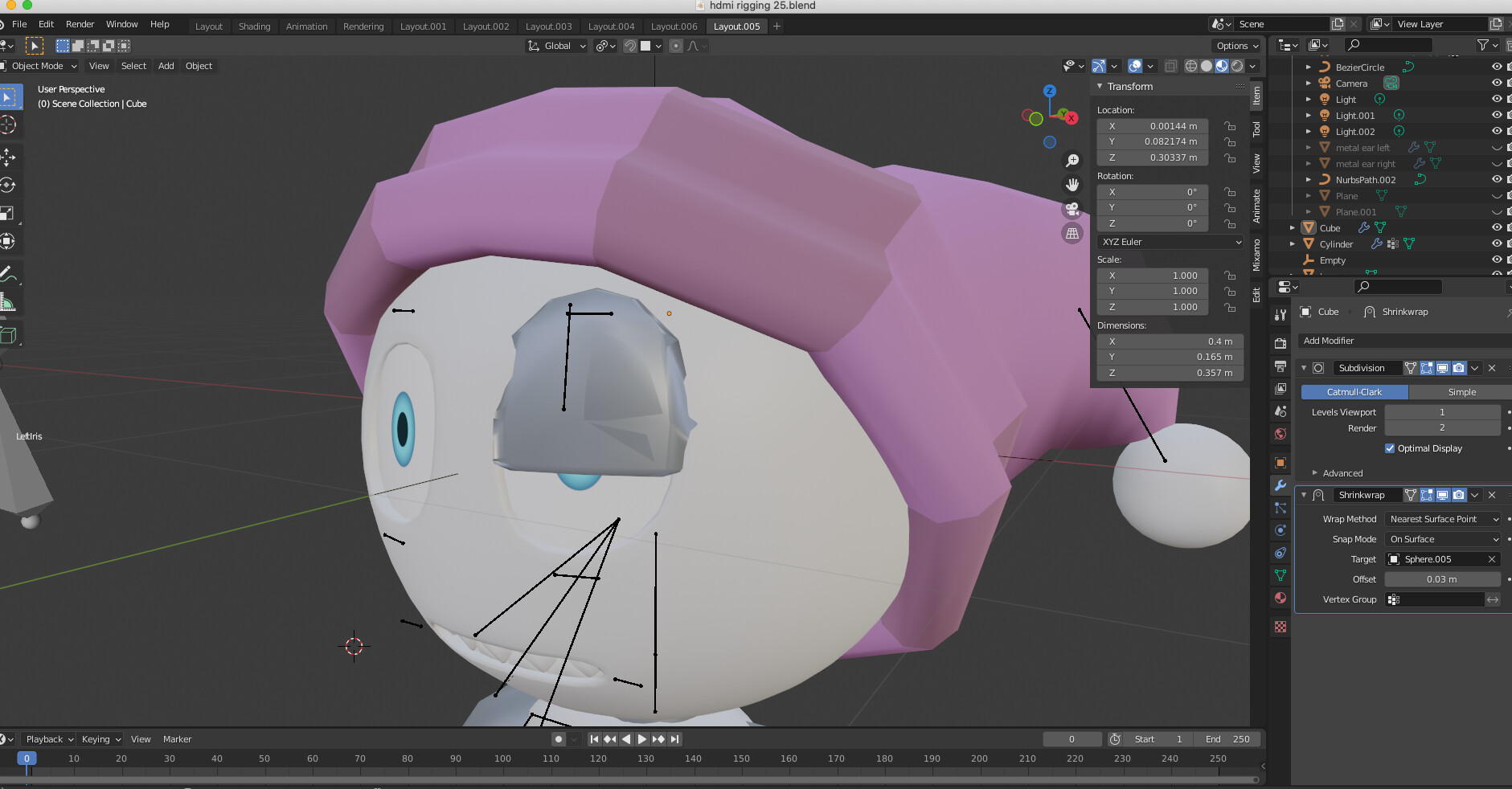The height and width of the screenshot is (789, 1512).
Task: Hide BezierCircle in viewport via eye icon
Action: [x=1497, y=67]
